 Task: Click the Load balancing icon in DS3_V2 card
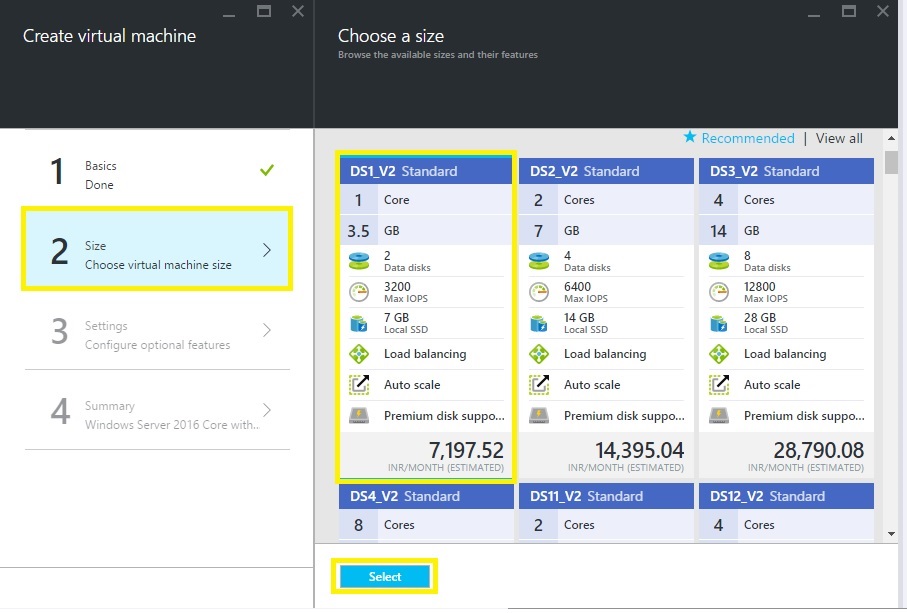(x=718, y=354)
